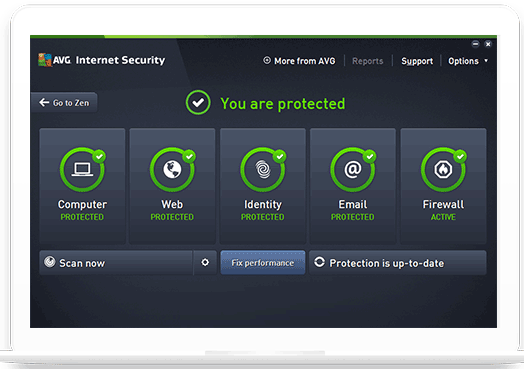Close the AVG window
This screenshot has height=369, width=524.
[x=488, y=44]
